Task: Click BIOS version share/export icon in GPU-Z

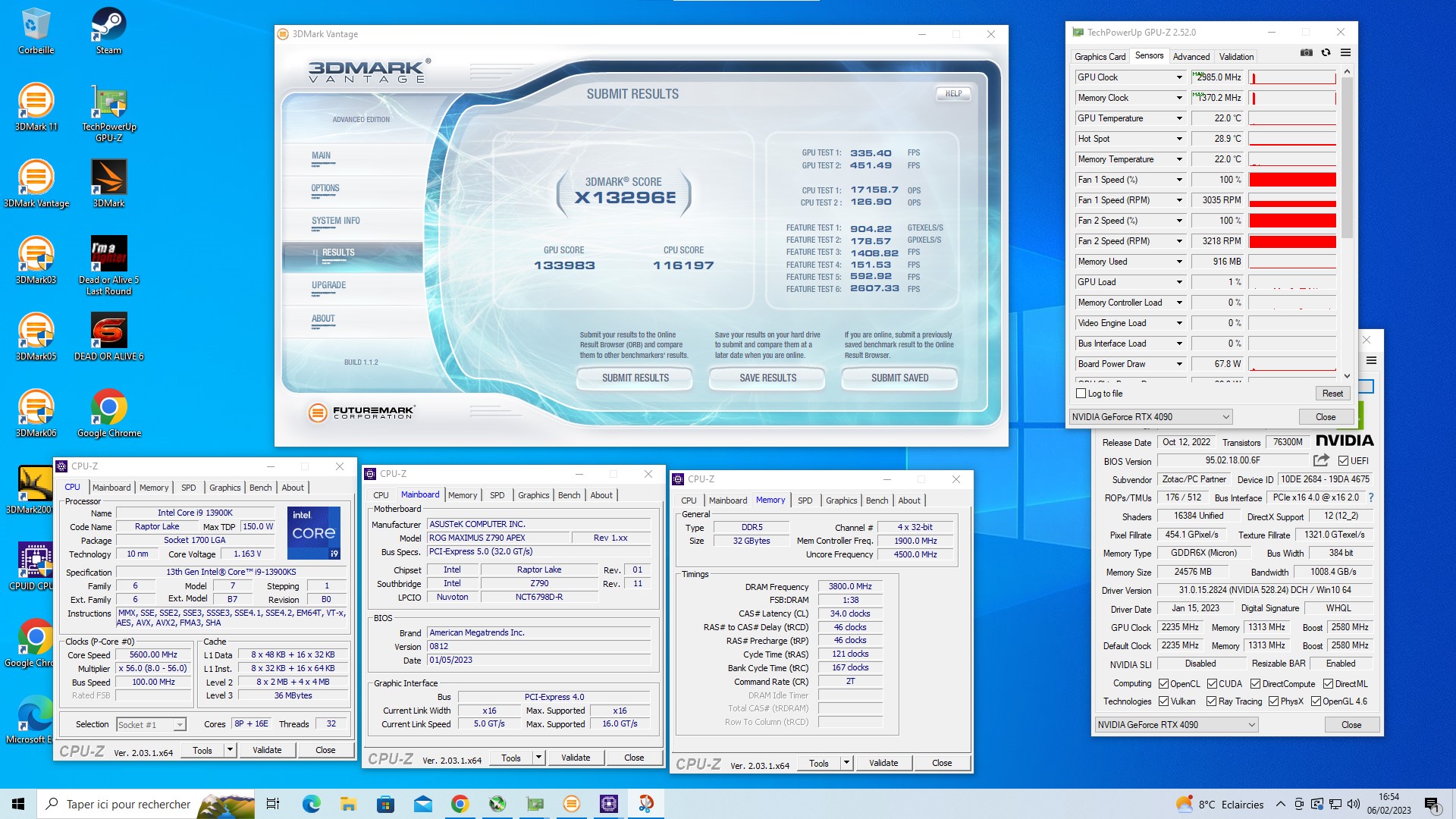Action: 1321,460
